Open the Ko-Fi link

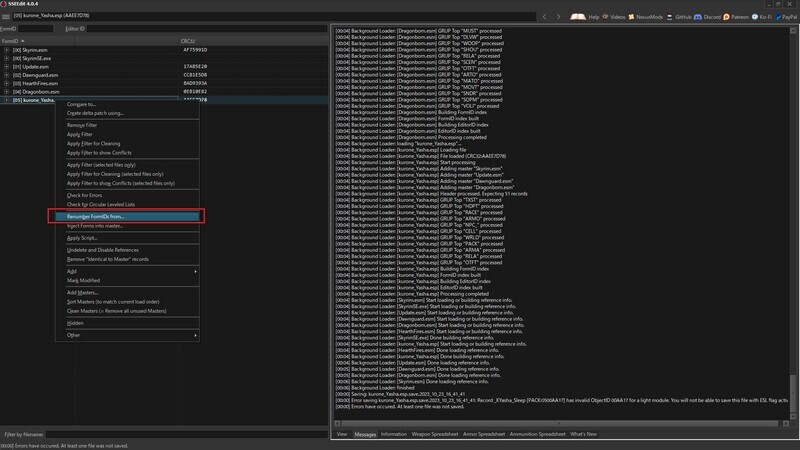[762, 17]
